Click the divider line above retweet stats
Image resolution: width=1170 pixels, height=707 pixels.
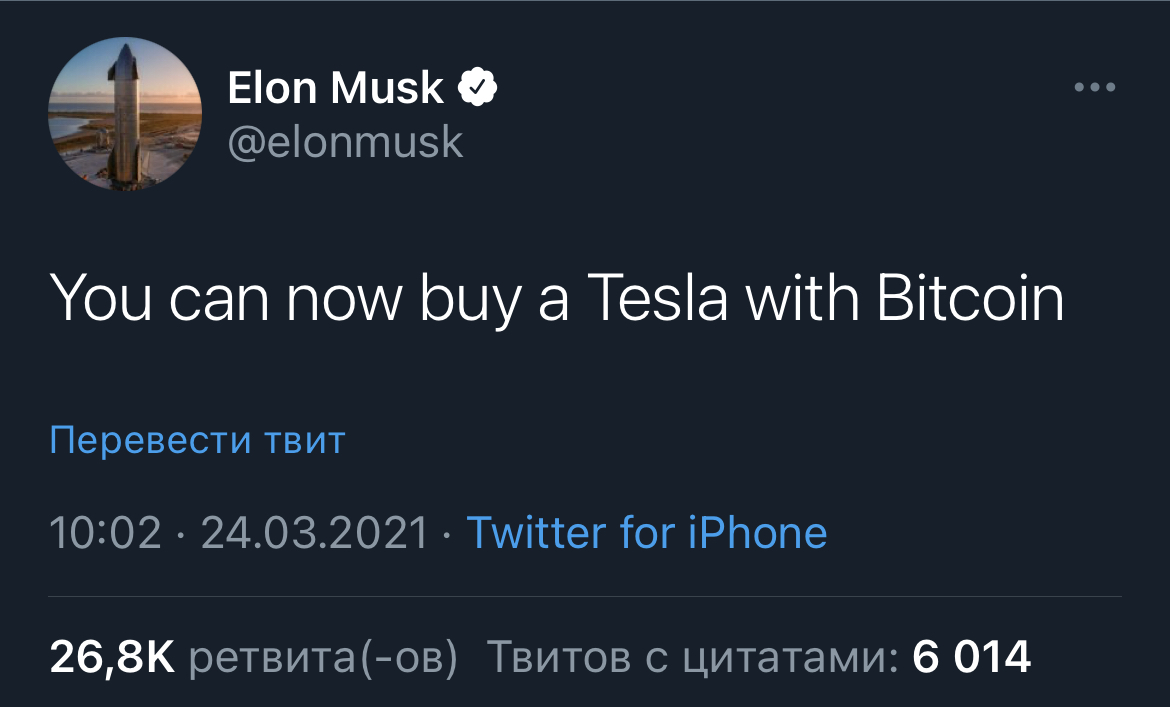point(585,597)
